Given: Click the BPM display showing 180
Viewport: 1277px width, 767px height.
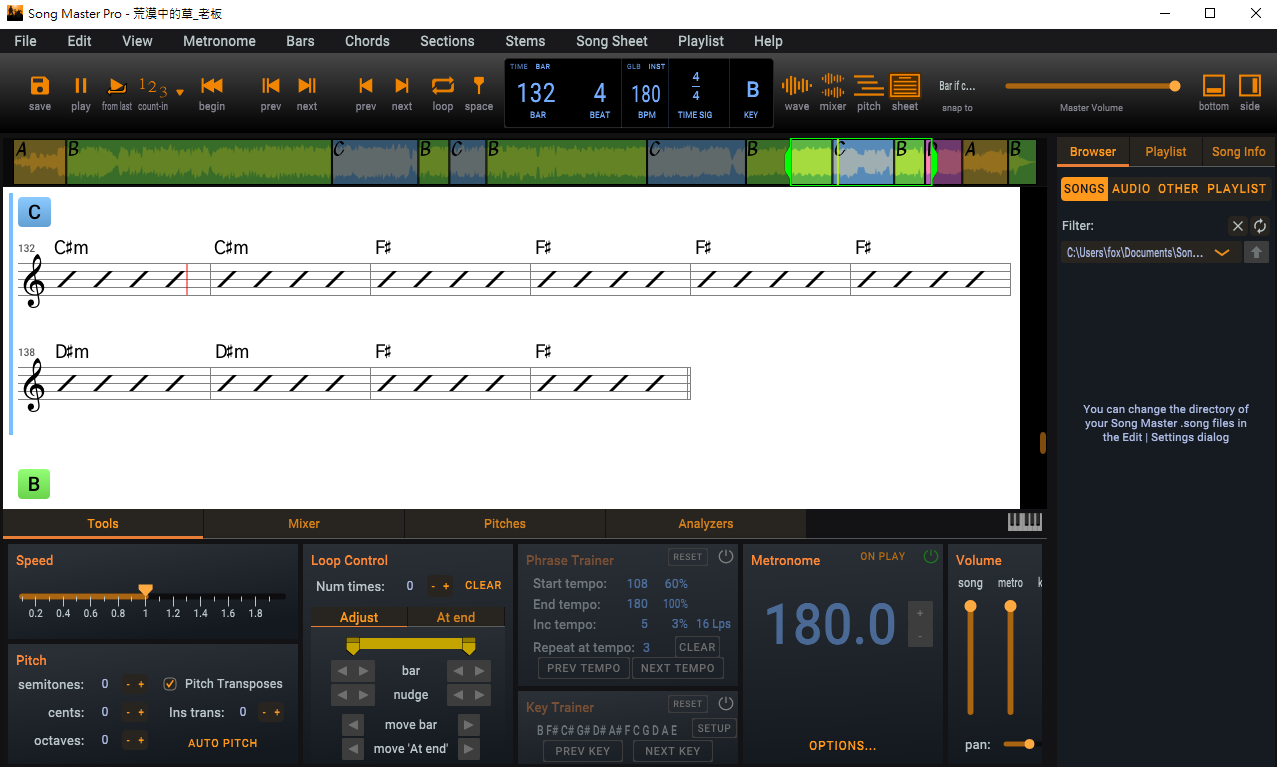Looking at the screenshot, I should pos(646,92).
